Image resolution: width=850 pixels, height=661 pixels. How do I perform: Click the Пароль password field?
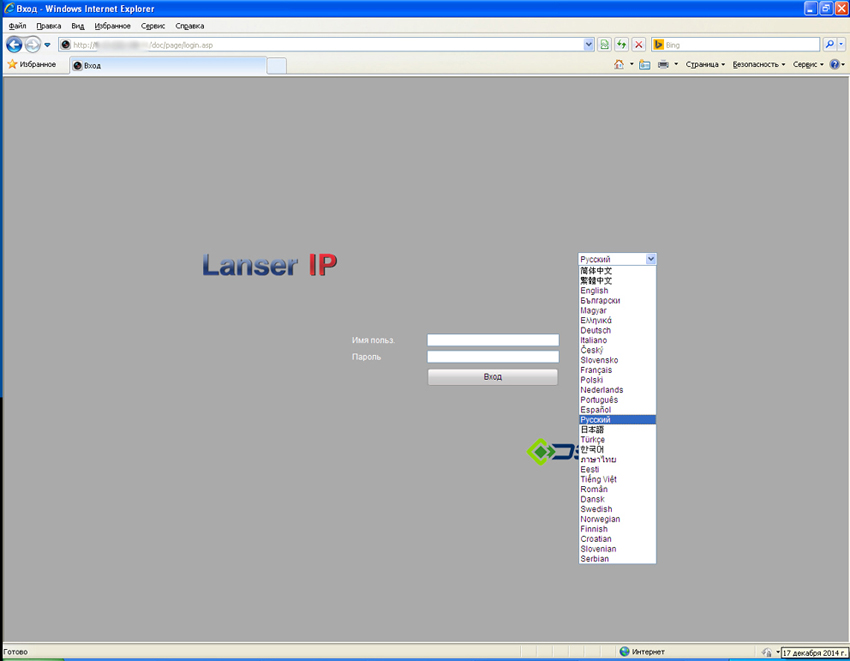[x=493, y=357]
